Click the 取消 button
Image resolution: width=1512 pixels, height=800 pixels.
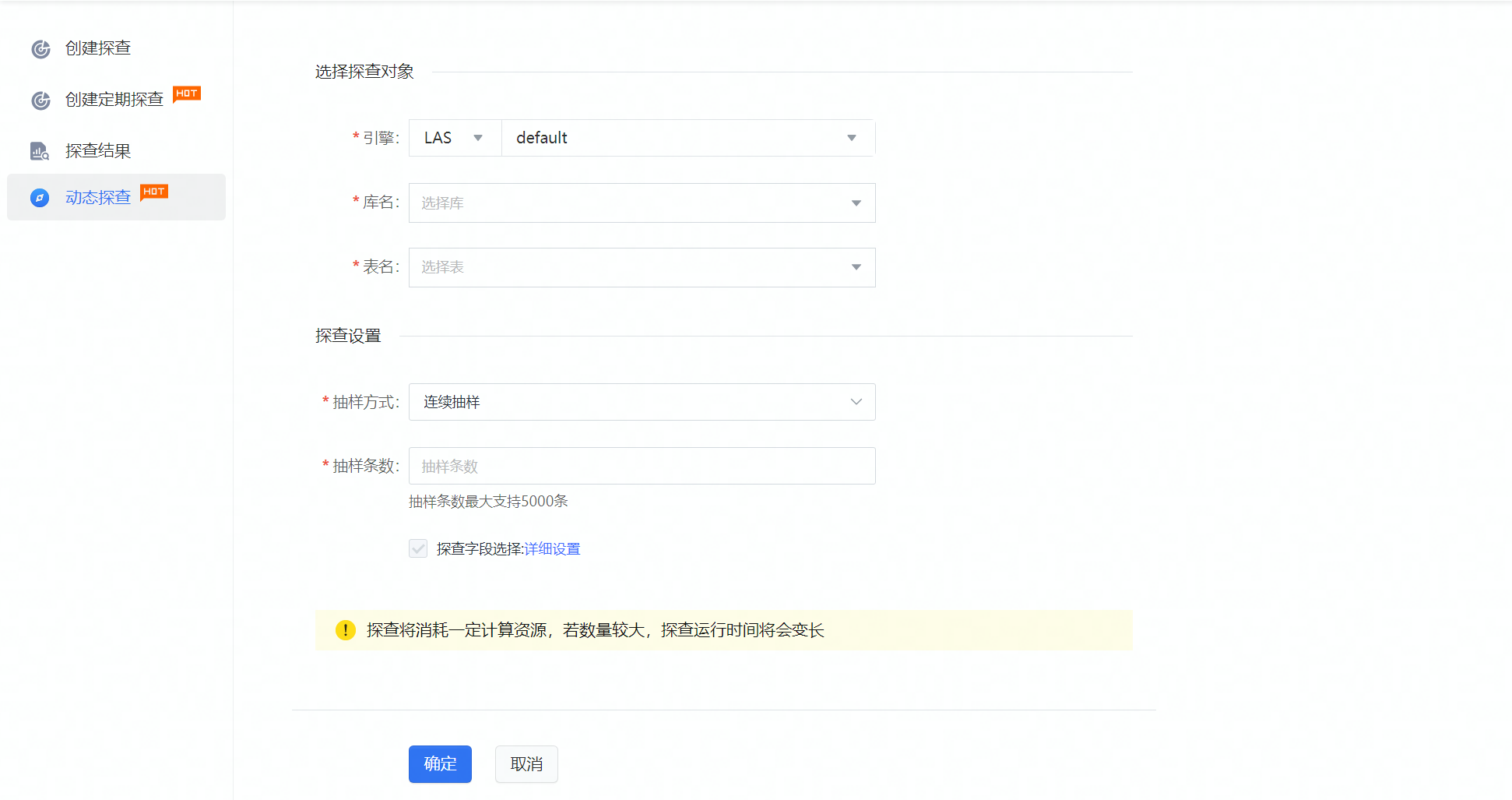pyautogui.click(x=526, y=764)
